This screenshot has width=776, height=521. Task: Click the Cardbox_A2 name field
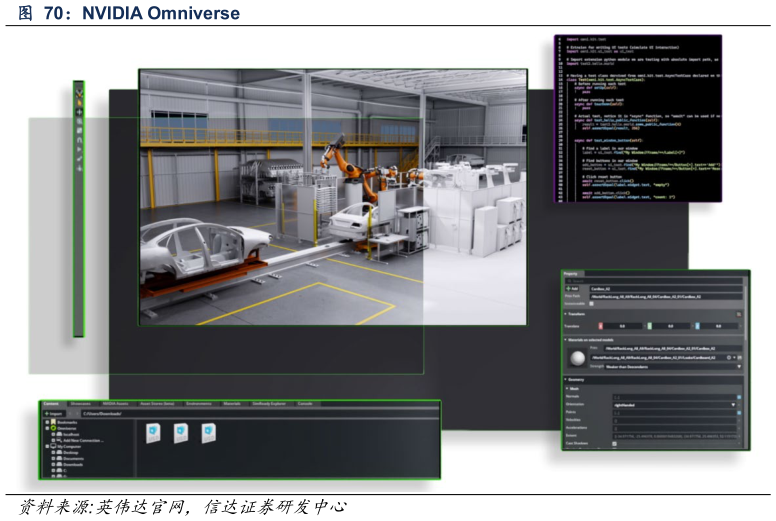pyautogui.click(x=666, y=289)
